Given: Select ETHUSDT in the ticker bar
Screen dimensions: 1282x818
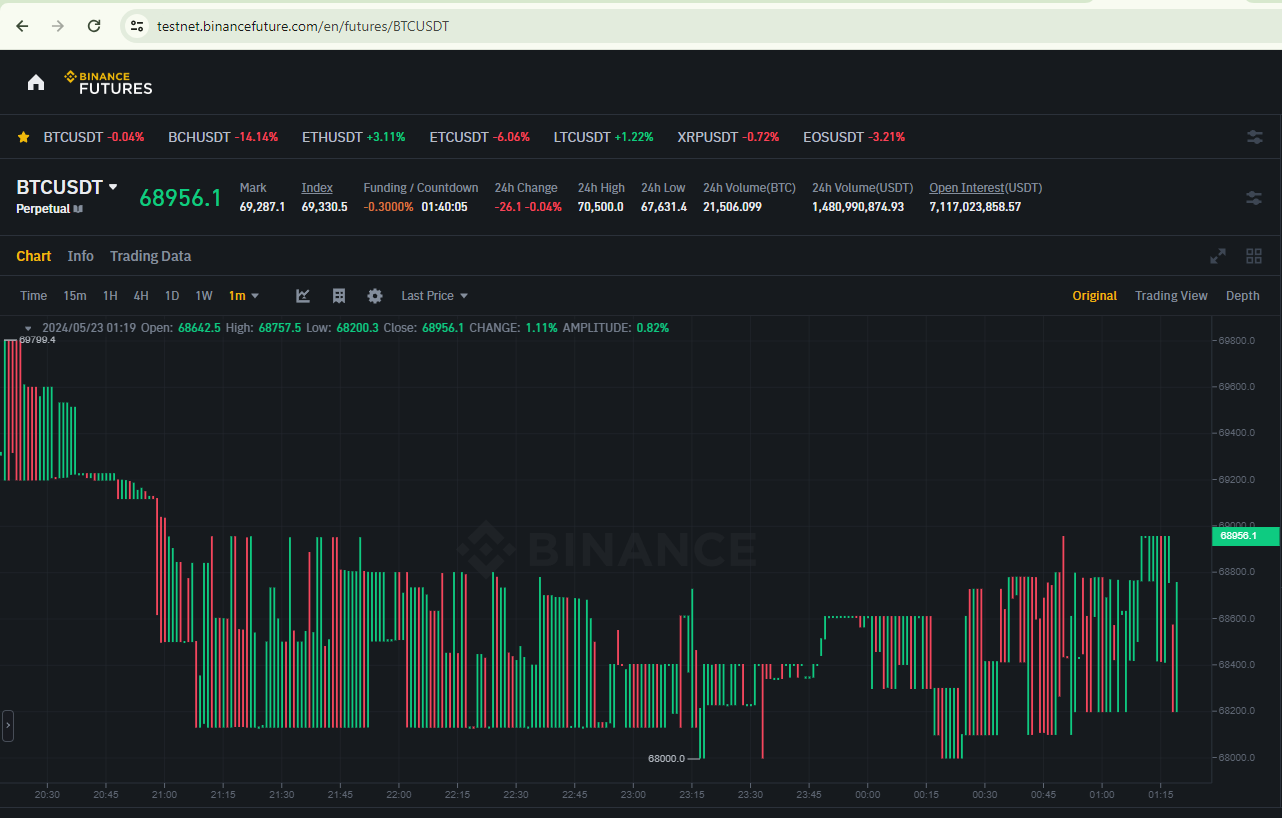Looking at the screenshot, I should click(354, 137).
